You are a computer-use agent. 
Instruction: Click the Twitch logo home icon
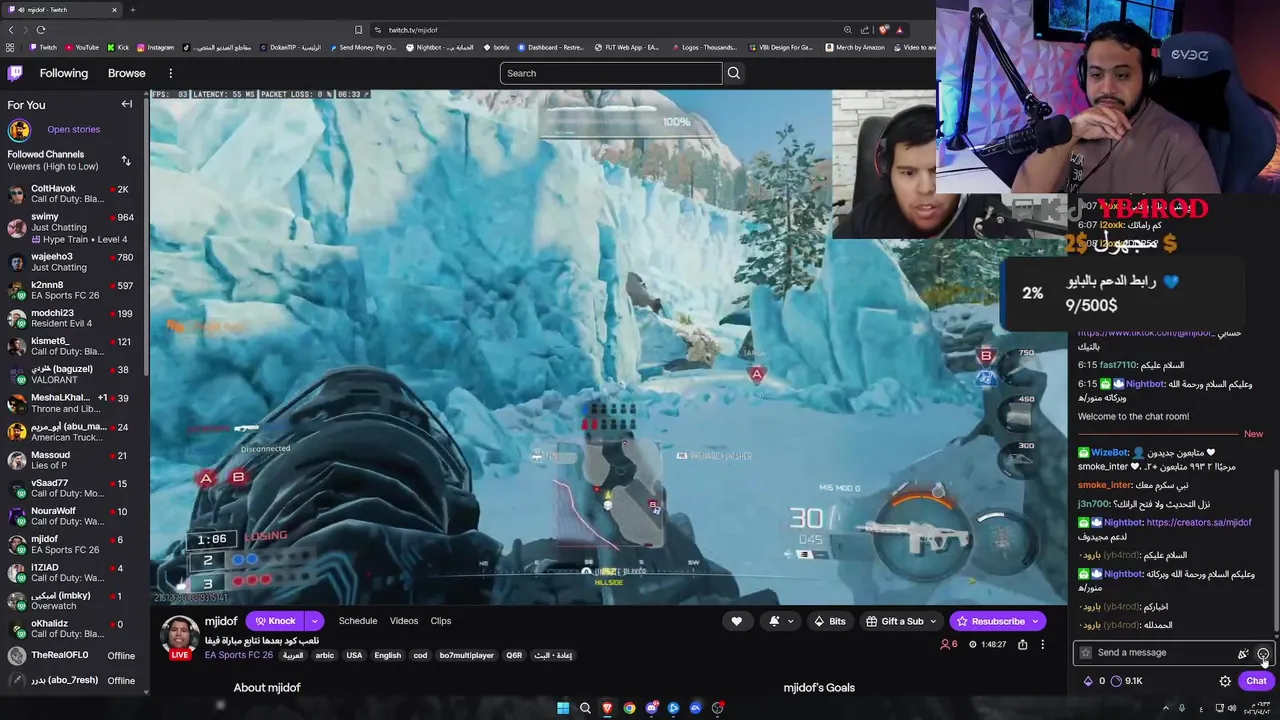point(15,73)
